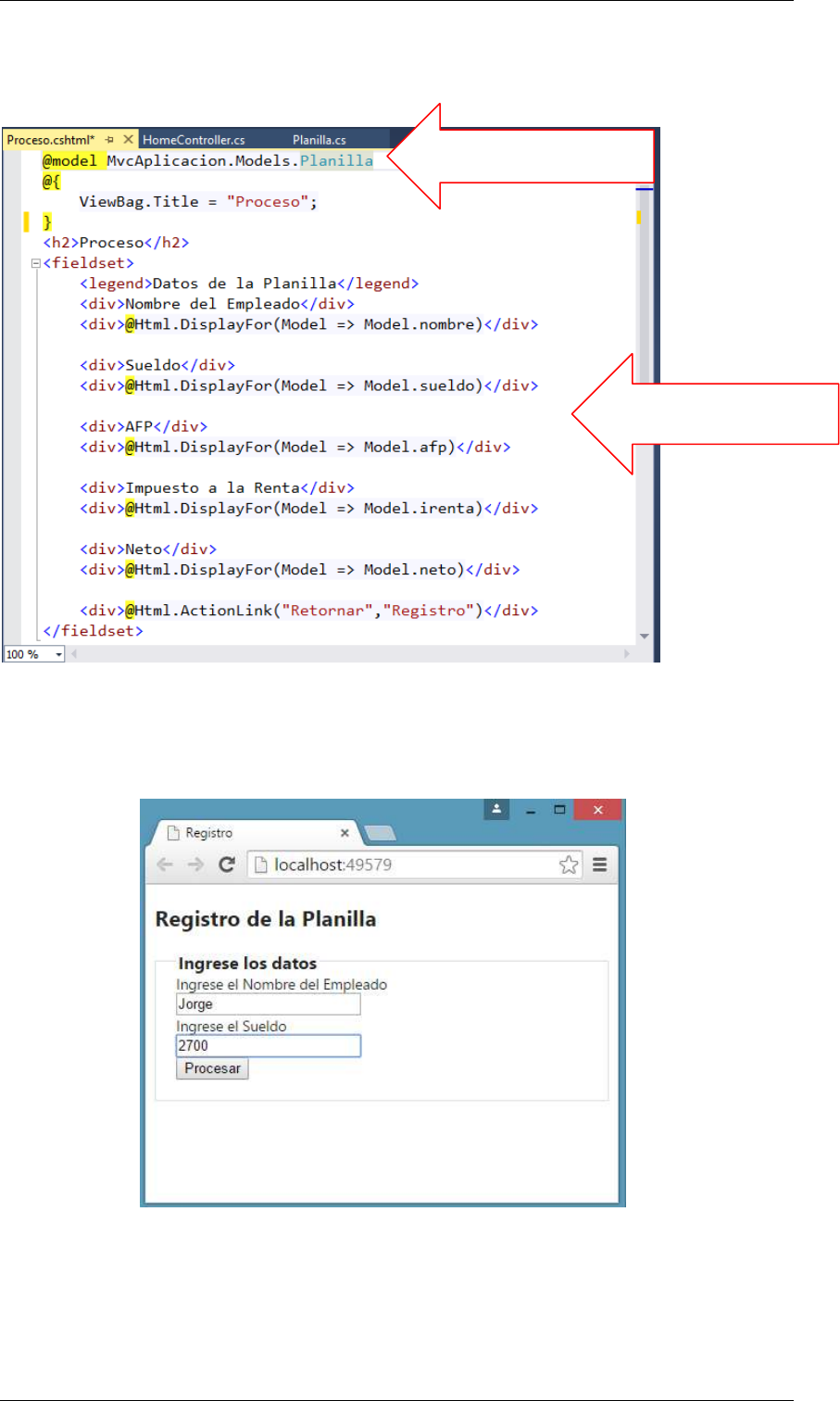The height and width of the screenshot is (1401, 840).
Task: Click the employee name field with Jorge
Action: 268,1004
